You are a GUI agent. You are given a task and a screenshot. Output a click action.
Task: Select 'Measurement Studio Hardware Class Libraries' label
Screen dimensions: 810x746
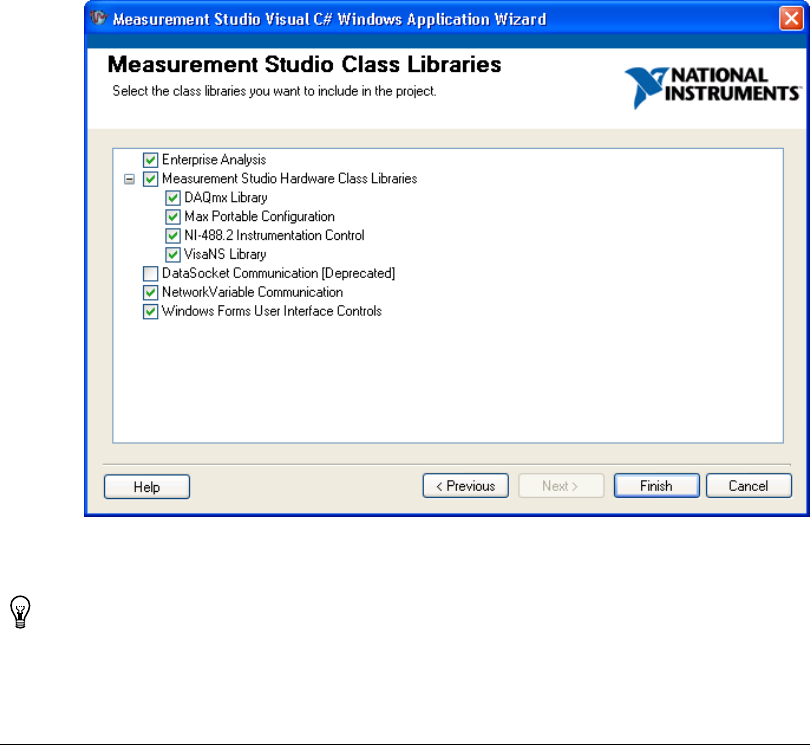[289, 179]
